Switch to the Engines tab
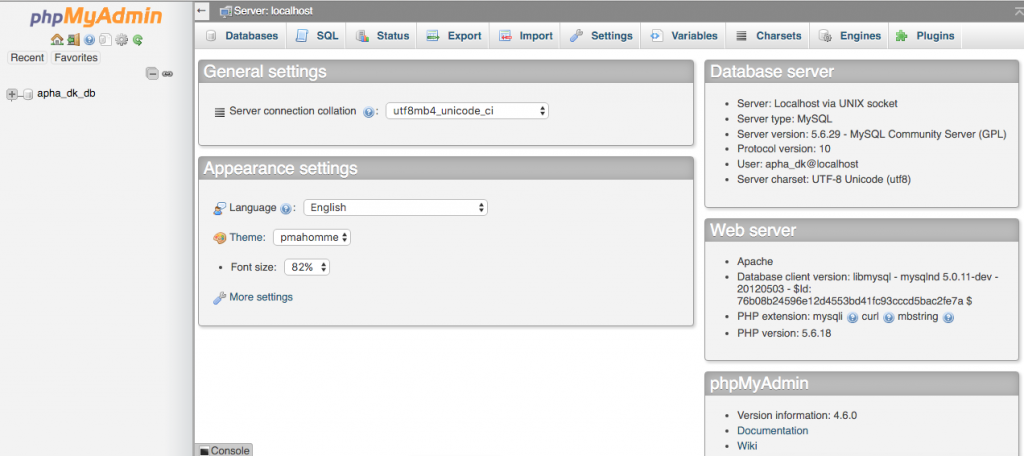Image resolution: width=1024 pixels, height=456 pixels. tap(850, 36)
